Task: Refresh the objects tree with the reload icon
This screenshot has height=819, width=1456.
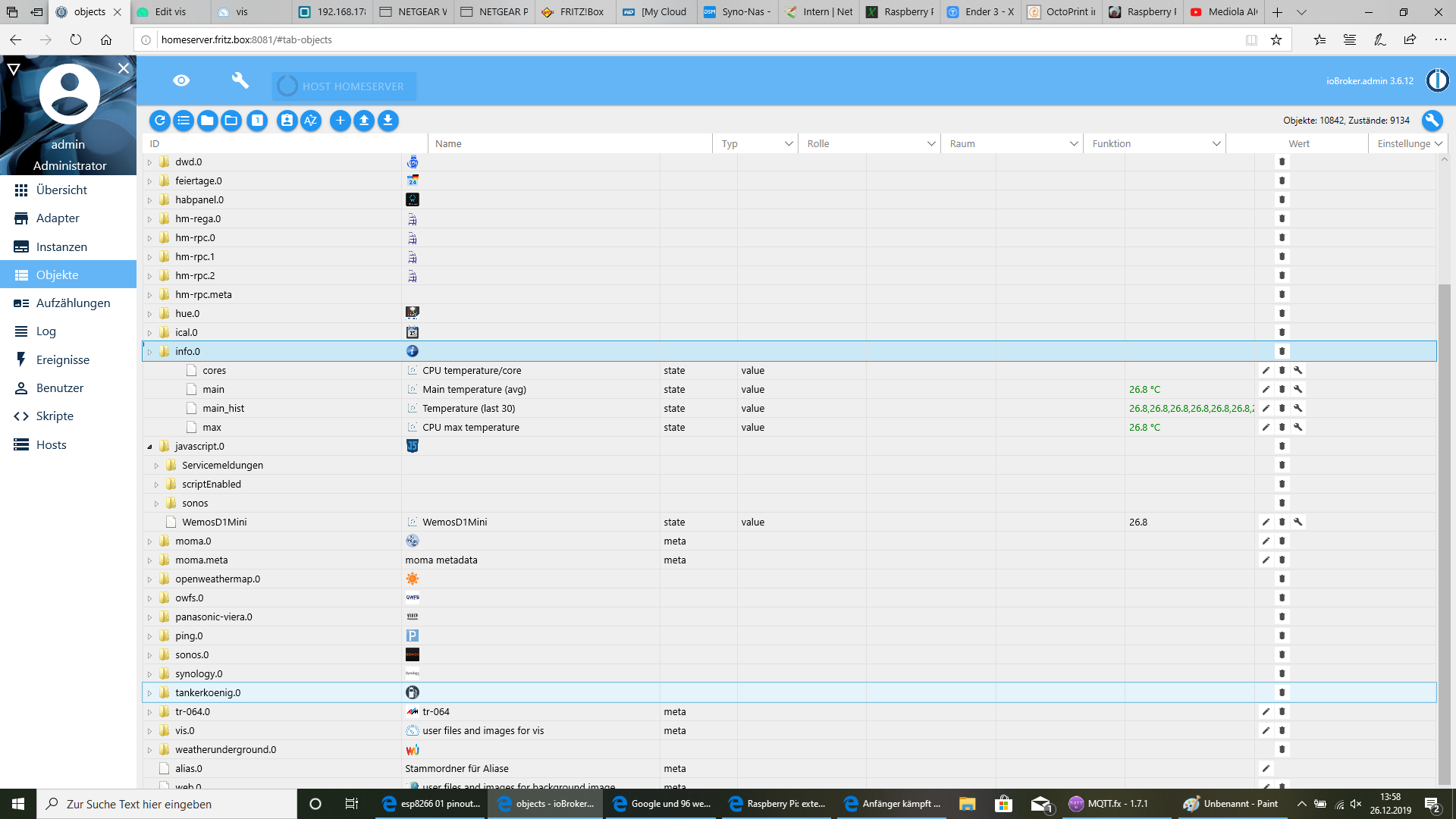Action: [x=160, y=121]
